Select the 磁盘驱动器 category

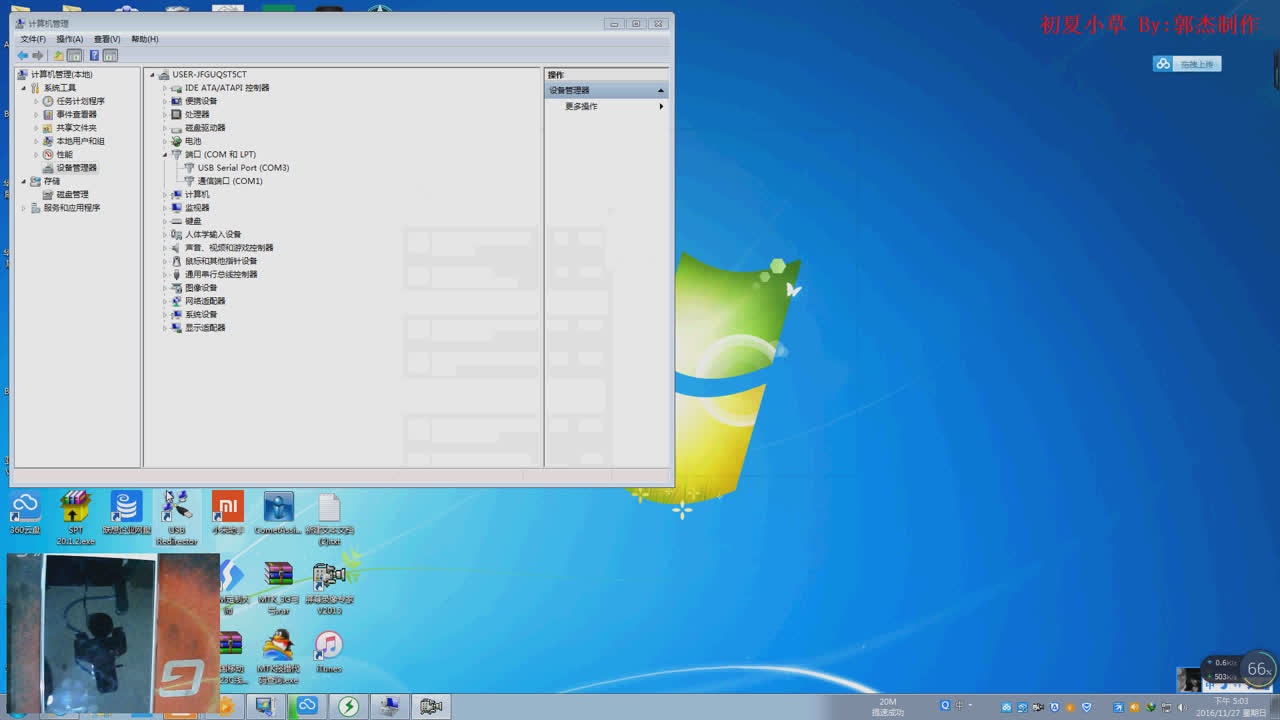coord(205,128)
